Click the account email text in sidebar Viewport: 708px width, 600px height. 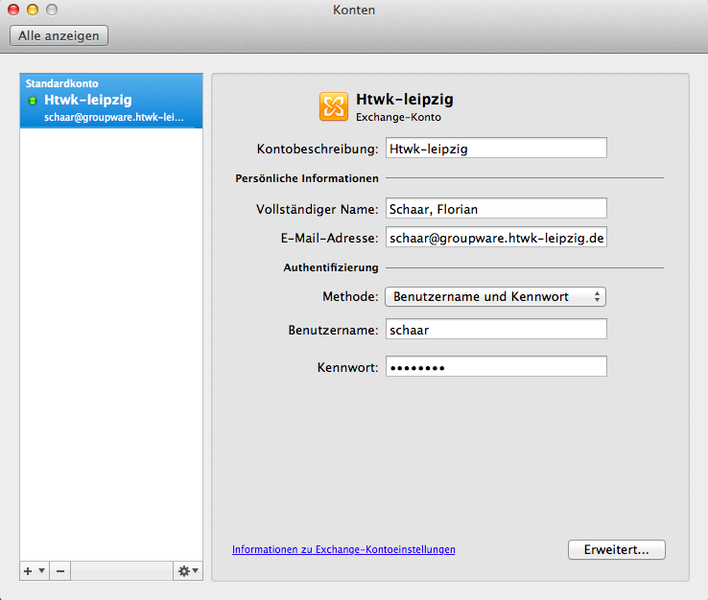(114, 117)
